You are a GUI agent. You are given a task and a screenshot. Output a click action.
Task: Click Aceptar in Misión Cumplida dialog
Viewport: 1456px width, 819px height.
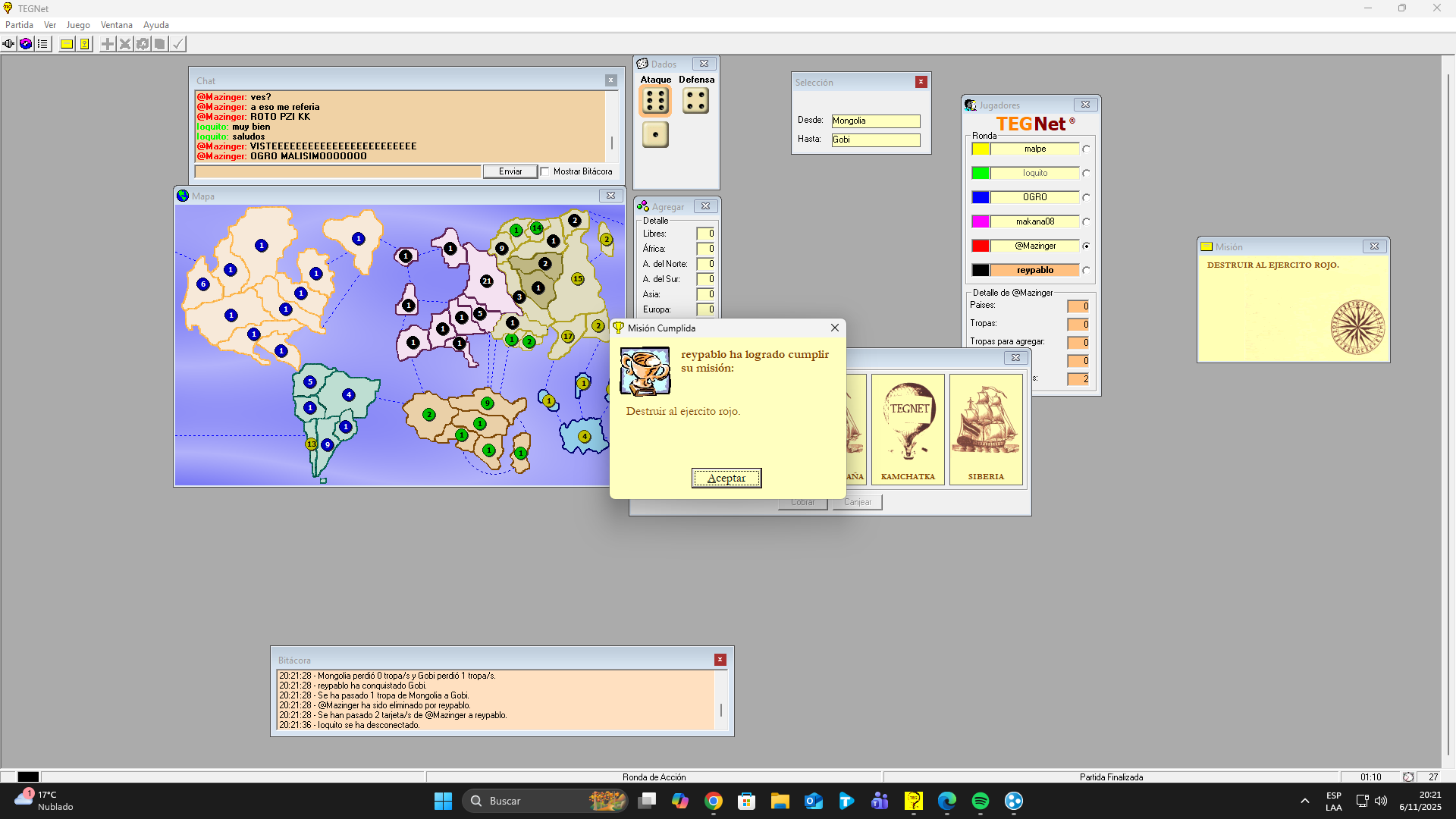[726, 478]
